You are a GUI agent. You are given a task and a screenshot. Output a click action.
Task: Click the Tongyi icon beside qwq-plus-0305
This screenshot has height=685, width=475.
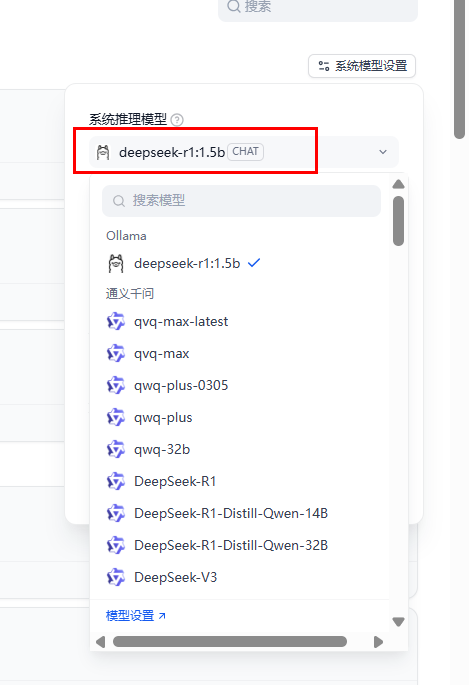[116, 385]
